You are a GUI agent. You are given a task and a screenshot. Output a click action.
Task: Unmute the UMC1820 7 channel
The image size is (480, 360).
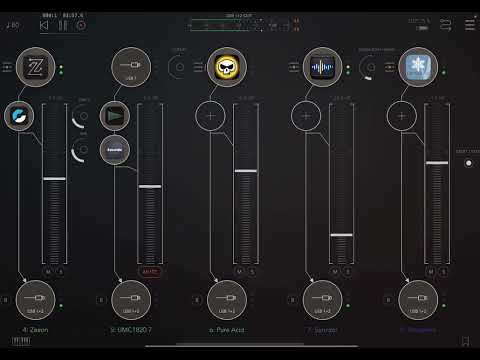150,272
